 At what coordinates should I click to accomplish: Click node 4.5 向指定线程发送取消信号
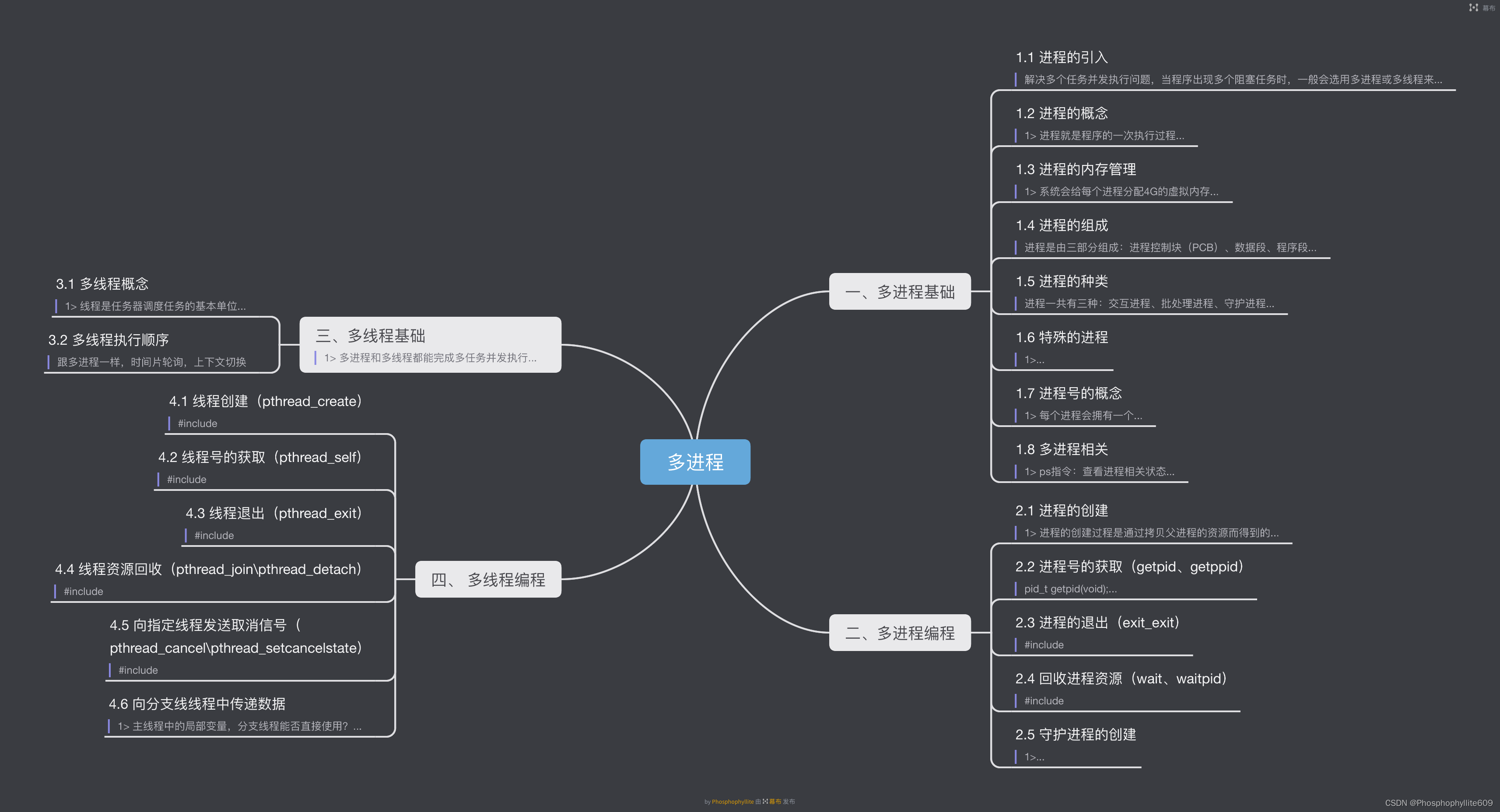236,636
